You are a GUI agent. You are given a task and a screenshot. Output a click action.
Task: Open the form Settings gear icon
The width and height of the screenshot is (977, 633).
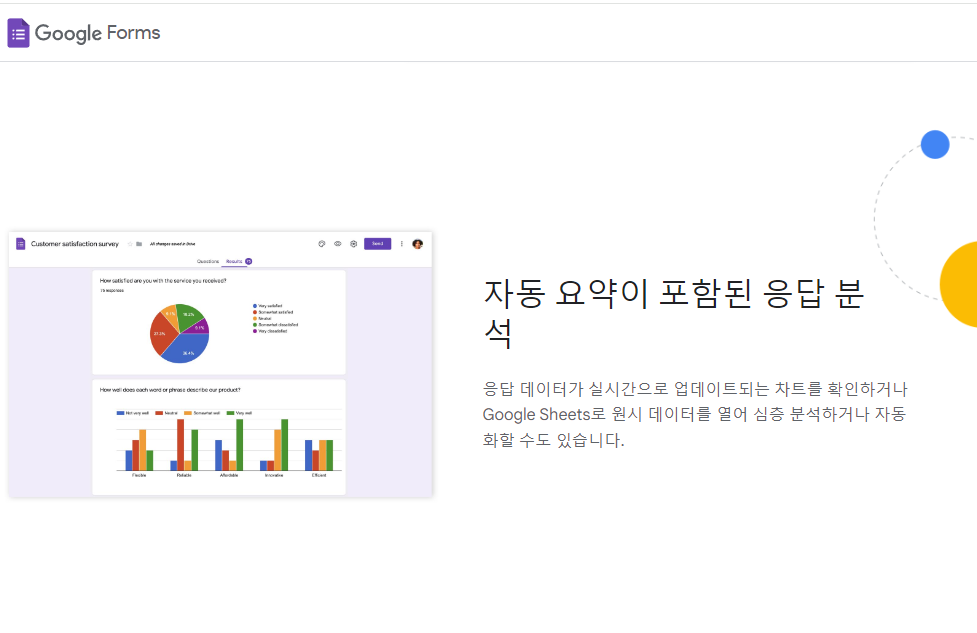click(354, 243)
